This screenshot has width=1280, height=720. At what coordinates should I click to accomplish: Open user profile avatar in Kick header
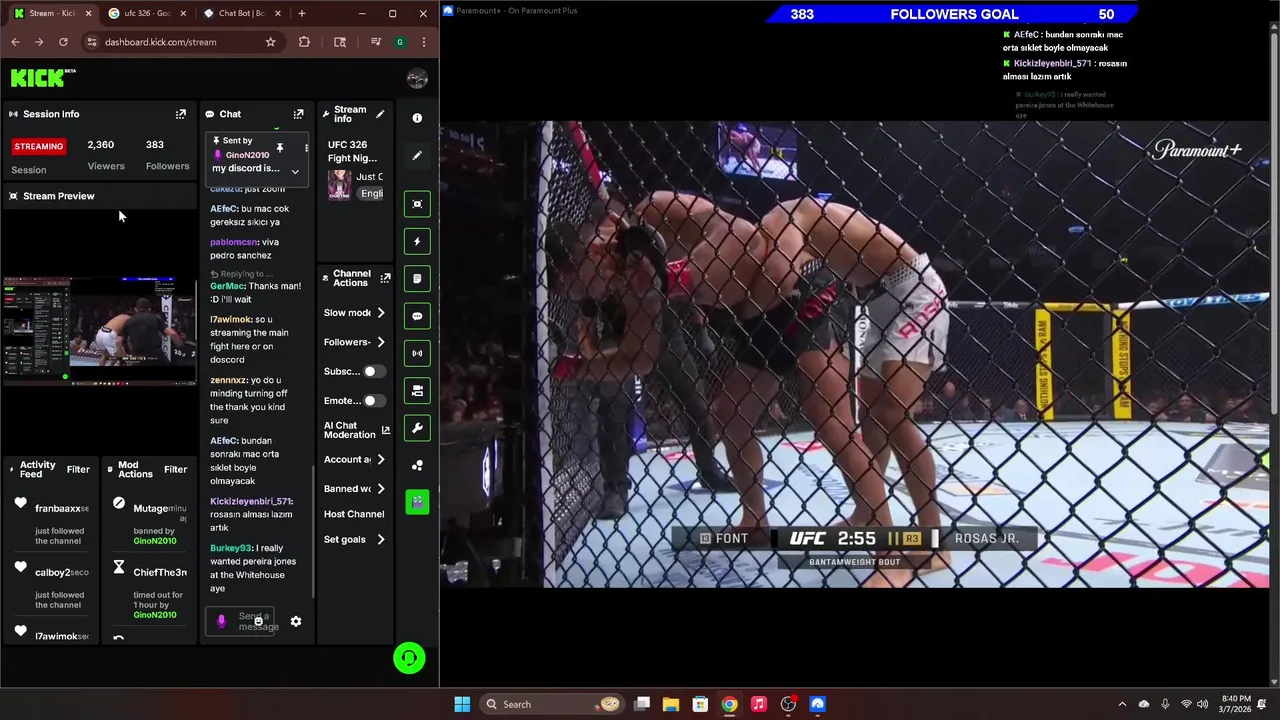coord(418,79)
